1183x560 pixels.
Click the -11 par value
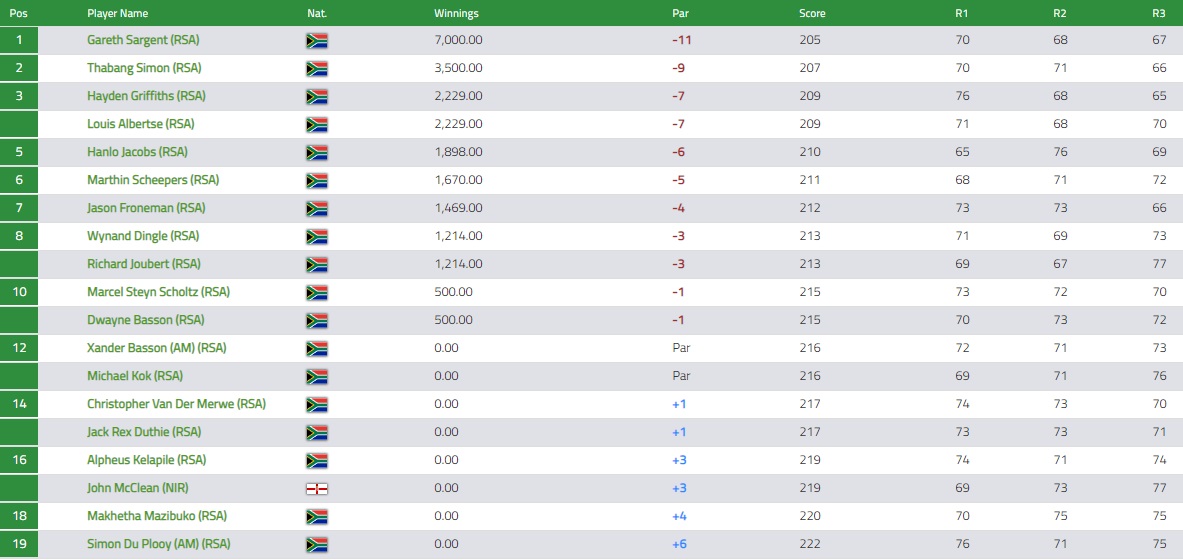click(682, 40)
